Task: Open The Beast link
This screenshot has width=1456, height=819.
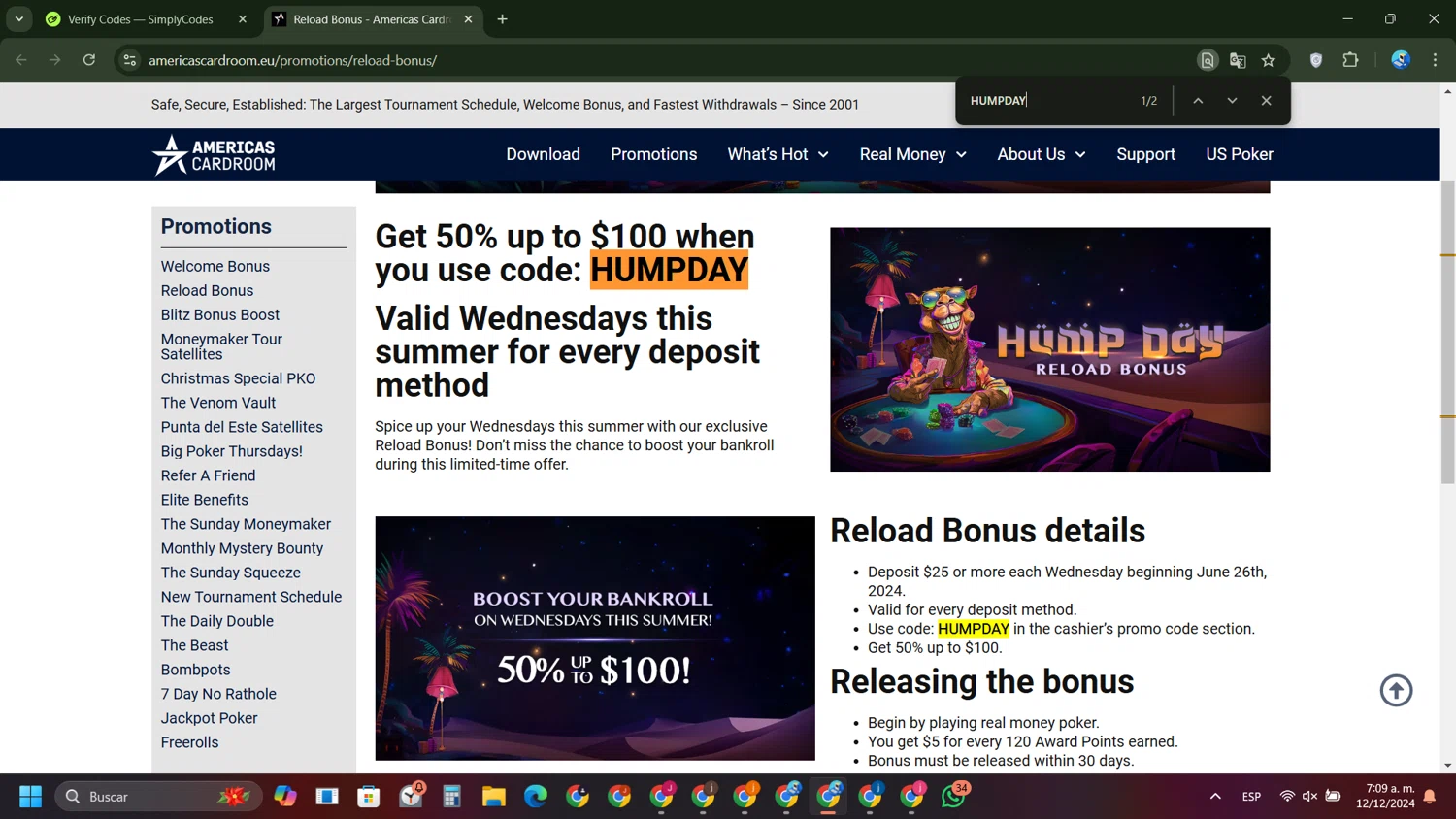Action: tap(195, 645)
